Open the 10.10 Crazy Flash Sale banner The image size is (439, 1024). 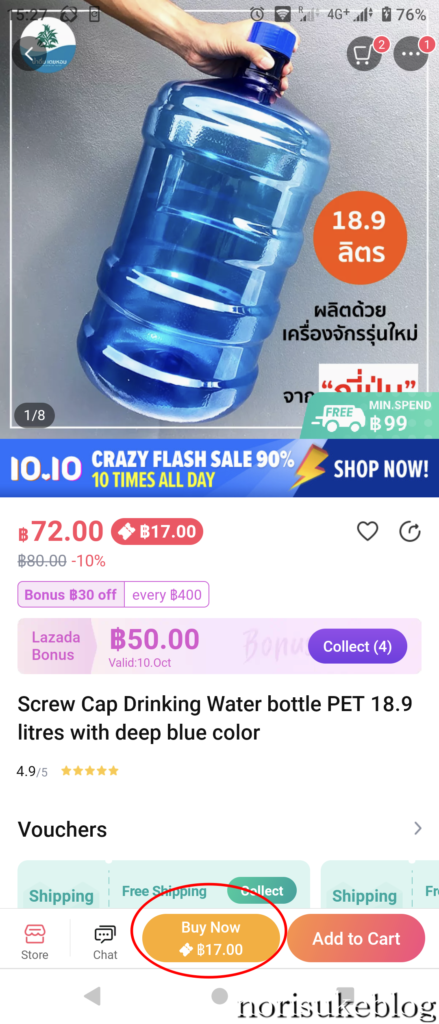pyautogui.click(x=220, y=468)
